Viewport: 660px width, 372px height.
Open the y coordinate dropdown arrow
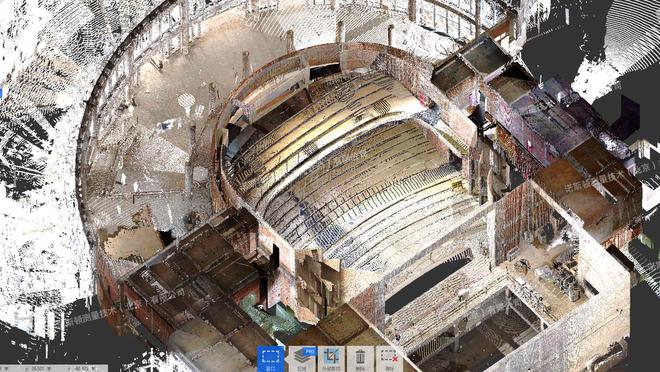pyautogui.click(x=49, y=369)
